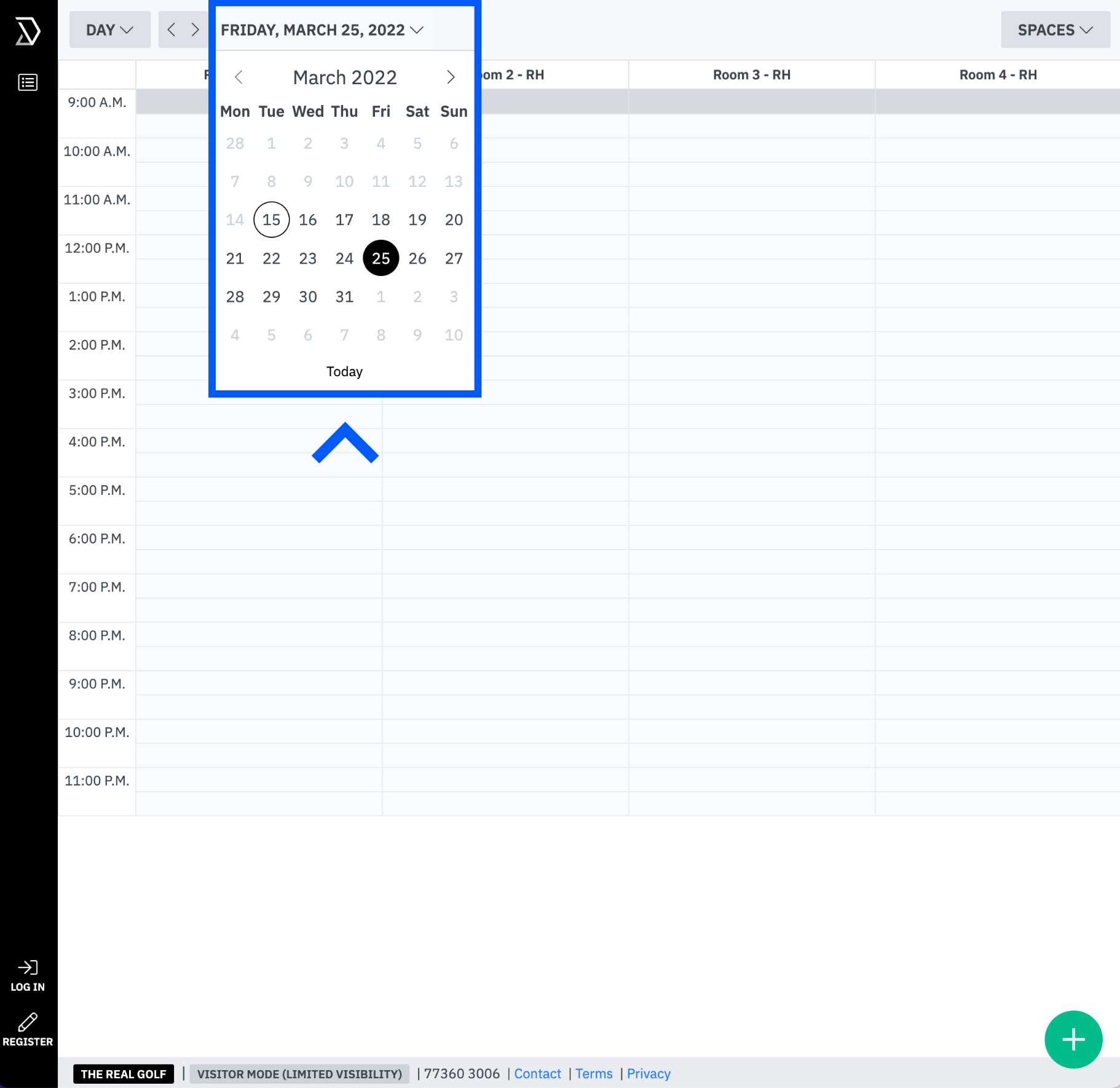Click the Today button in the calendar

(344, 371)
